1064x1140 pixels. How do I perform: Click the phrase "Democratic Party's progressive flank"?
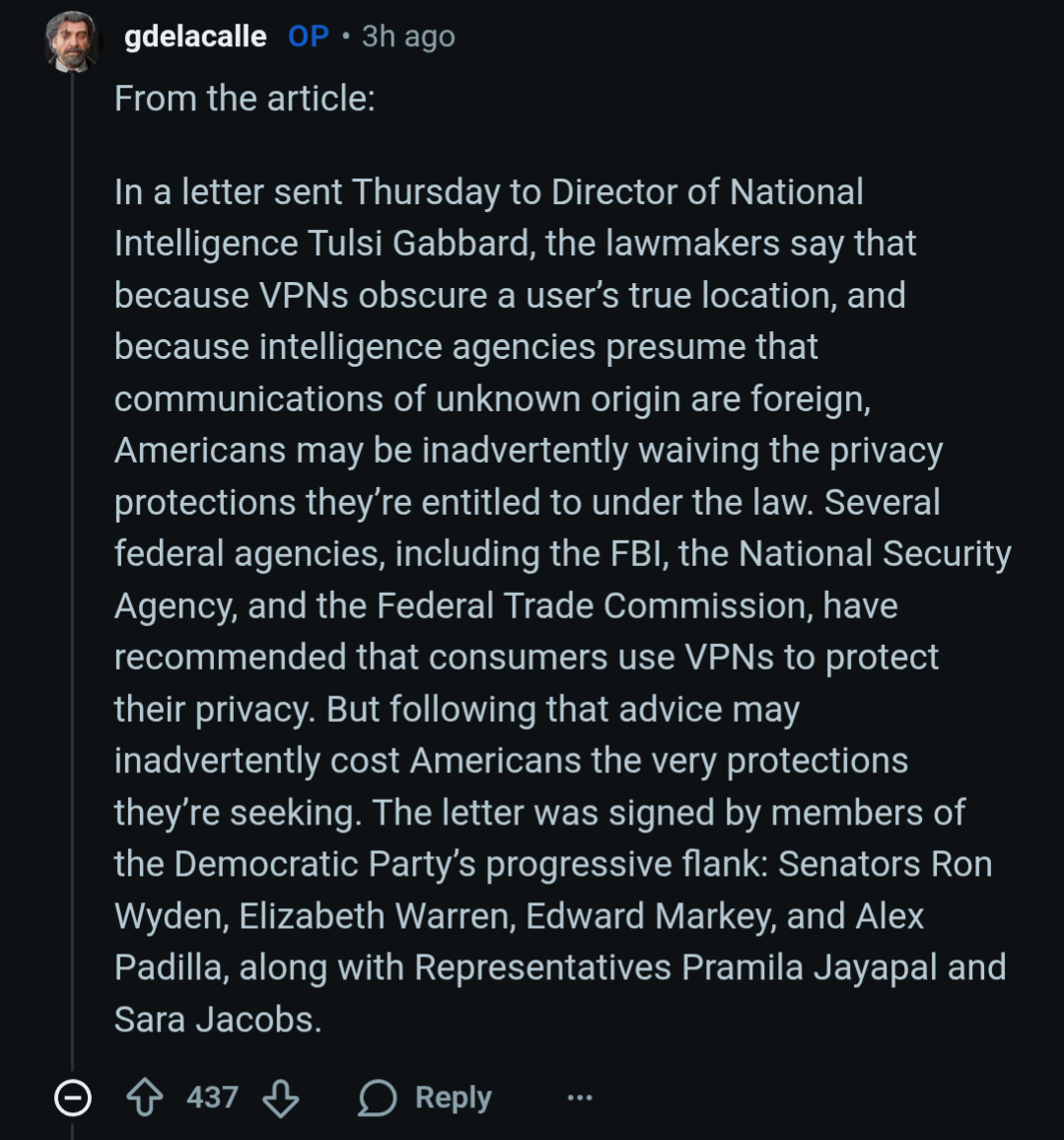pyautogui.click(x=469, y=864)
